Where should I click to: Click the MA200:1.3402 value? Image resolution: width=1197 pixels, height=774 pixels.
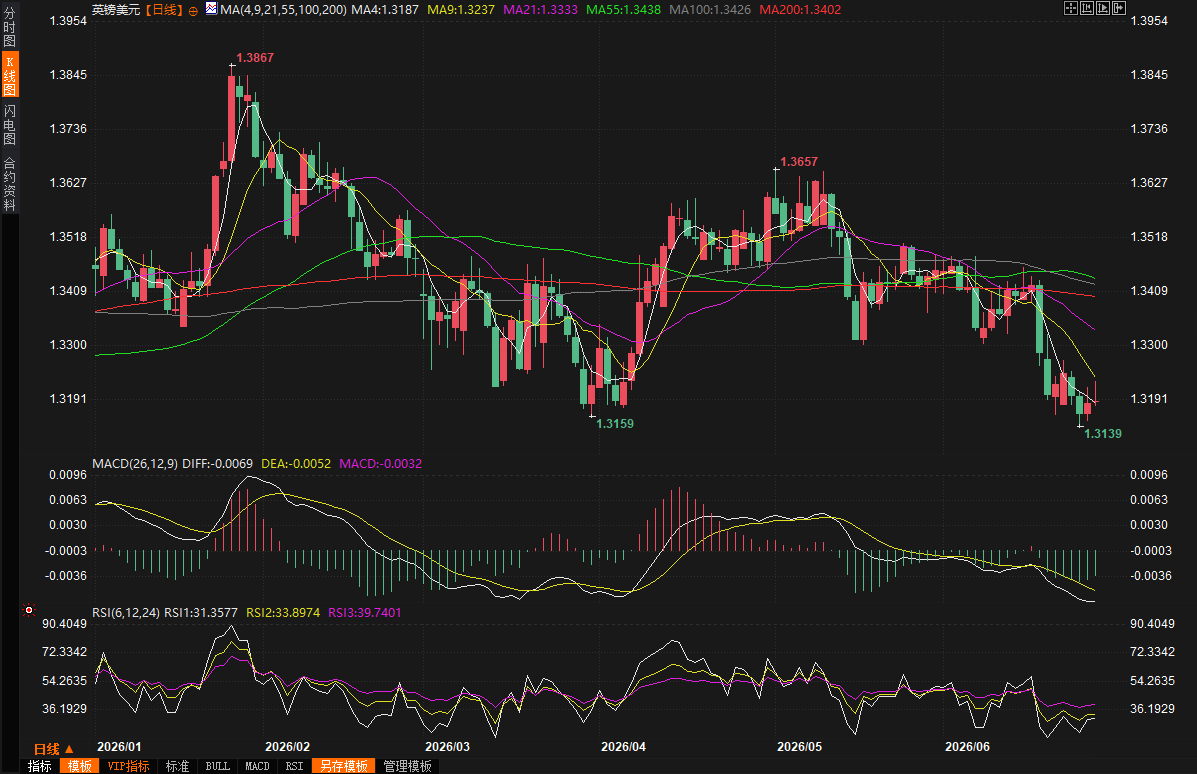(800, 10)
